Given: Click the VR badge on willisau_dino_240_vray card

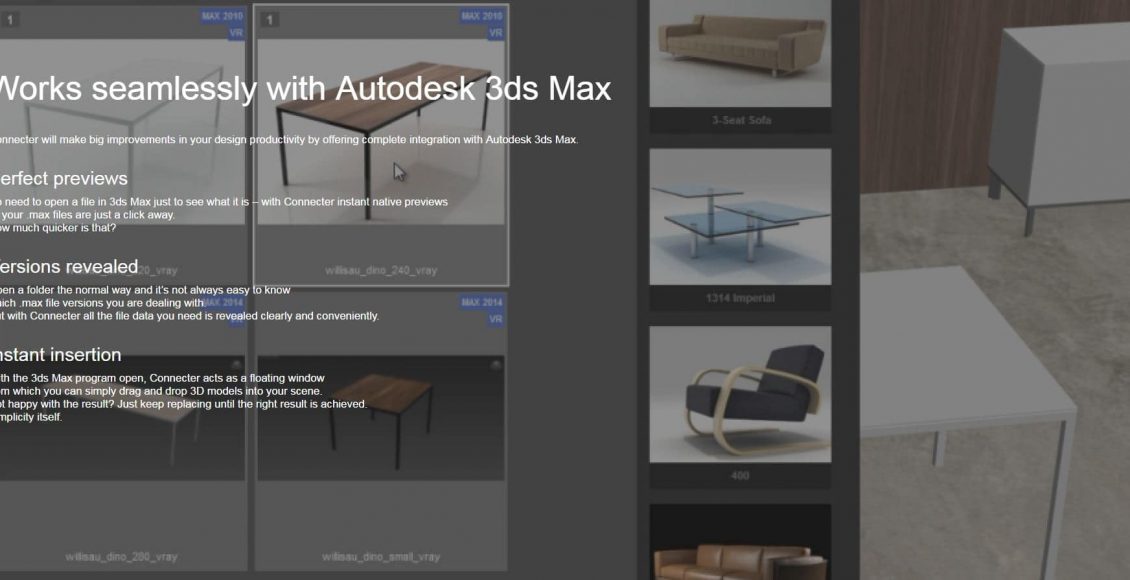Looking at the screenshot, I should (x=495, y=33).
